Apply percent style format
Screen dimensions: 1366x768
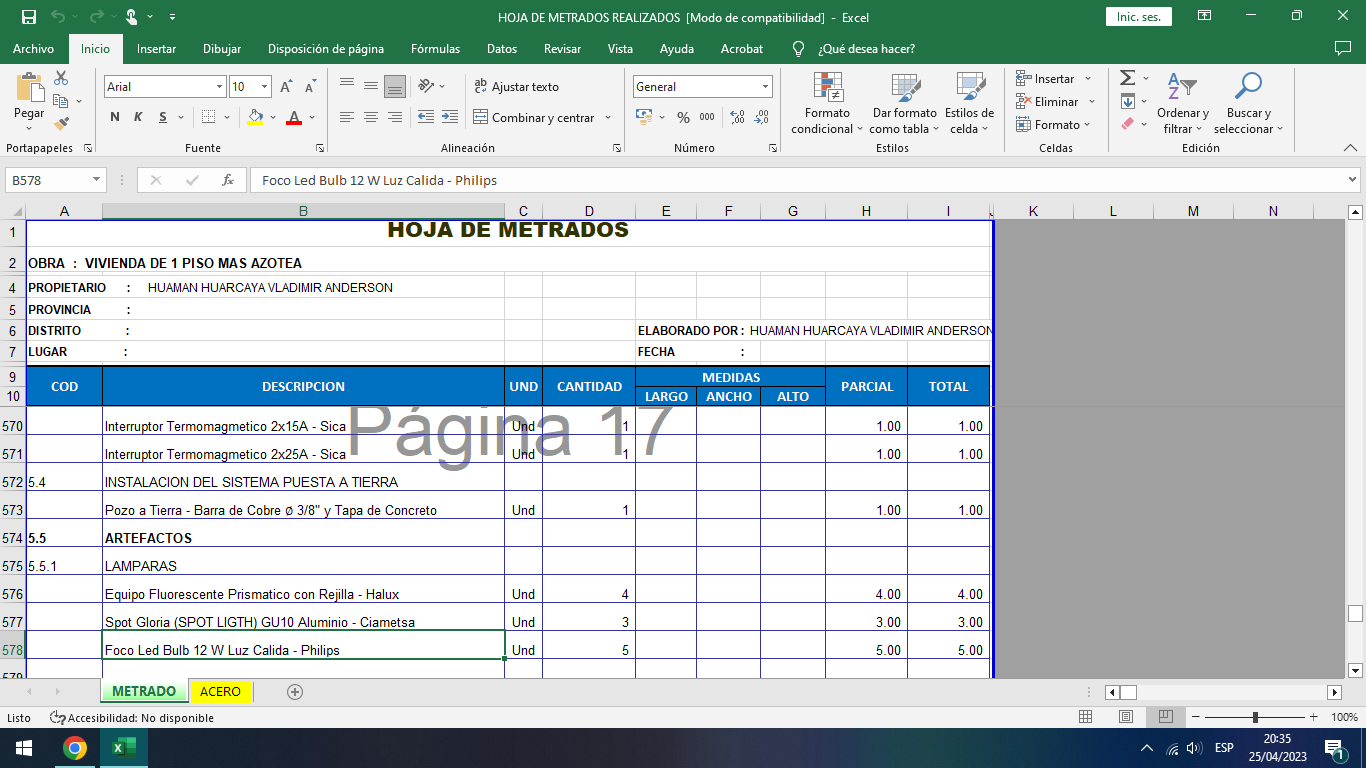click(683, 117)
